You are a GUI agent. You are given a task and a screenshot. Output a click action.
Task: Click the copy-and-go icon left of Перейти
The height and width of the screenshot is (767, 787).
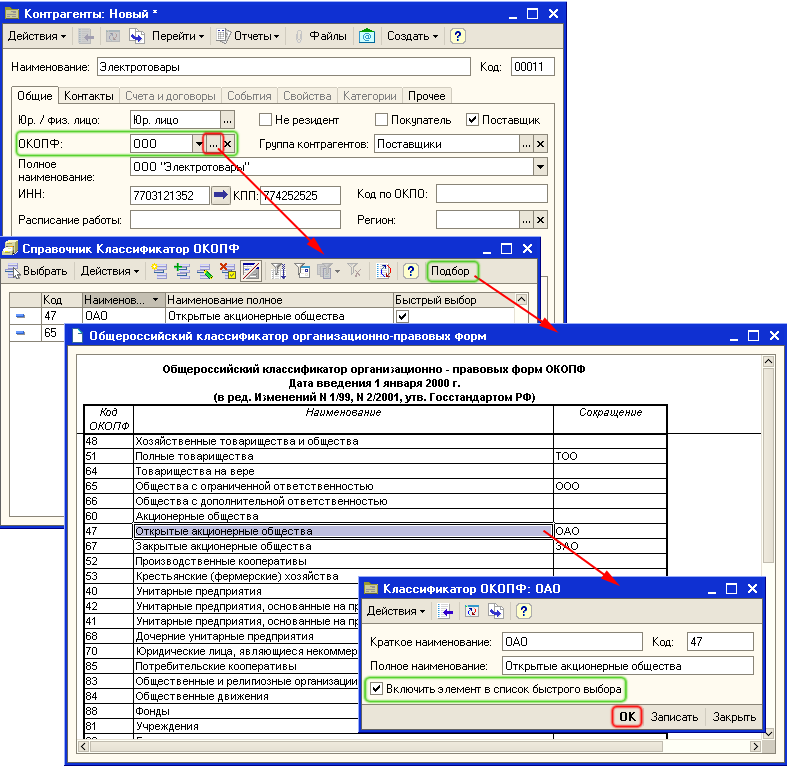click(137, 36)
